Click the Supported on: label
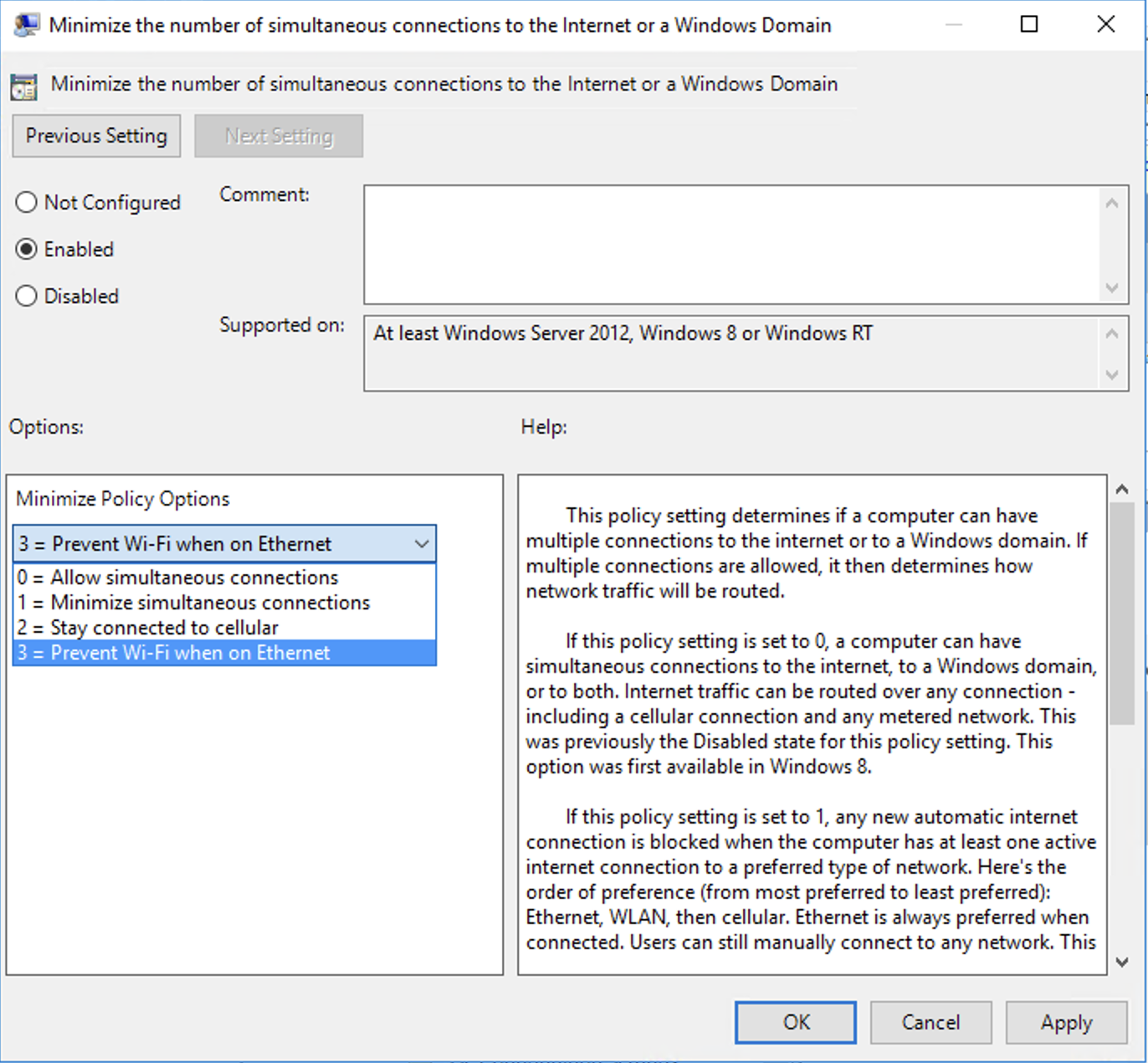 tap(282, 325)
